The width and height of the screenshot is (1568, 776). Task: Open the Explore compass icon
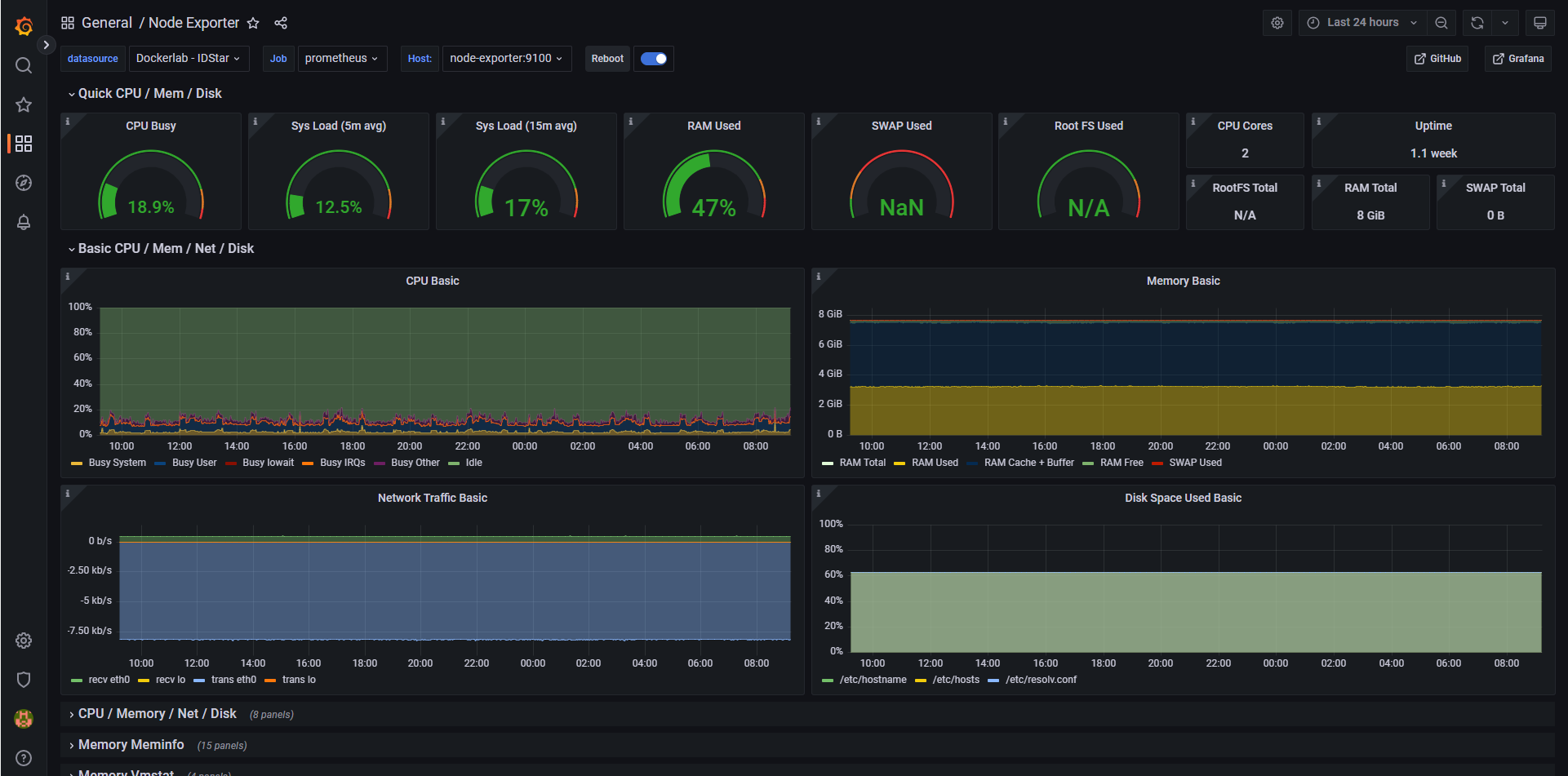tap(24, 183)
